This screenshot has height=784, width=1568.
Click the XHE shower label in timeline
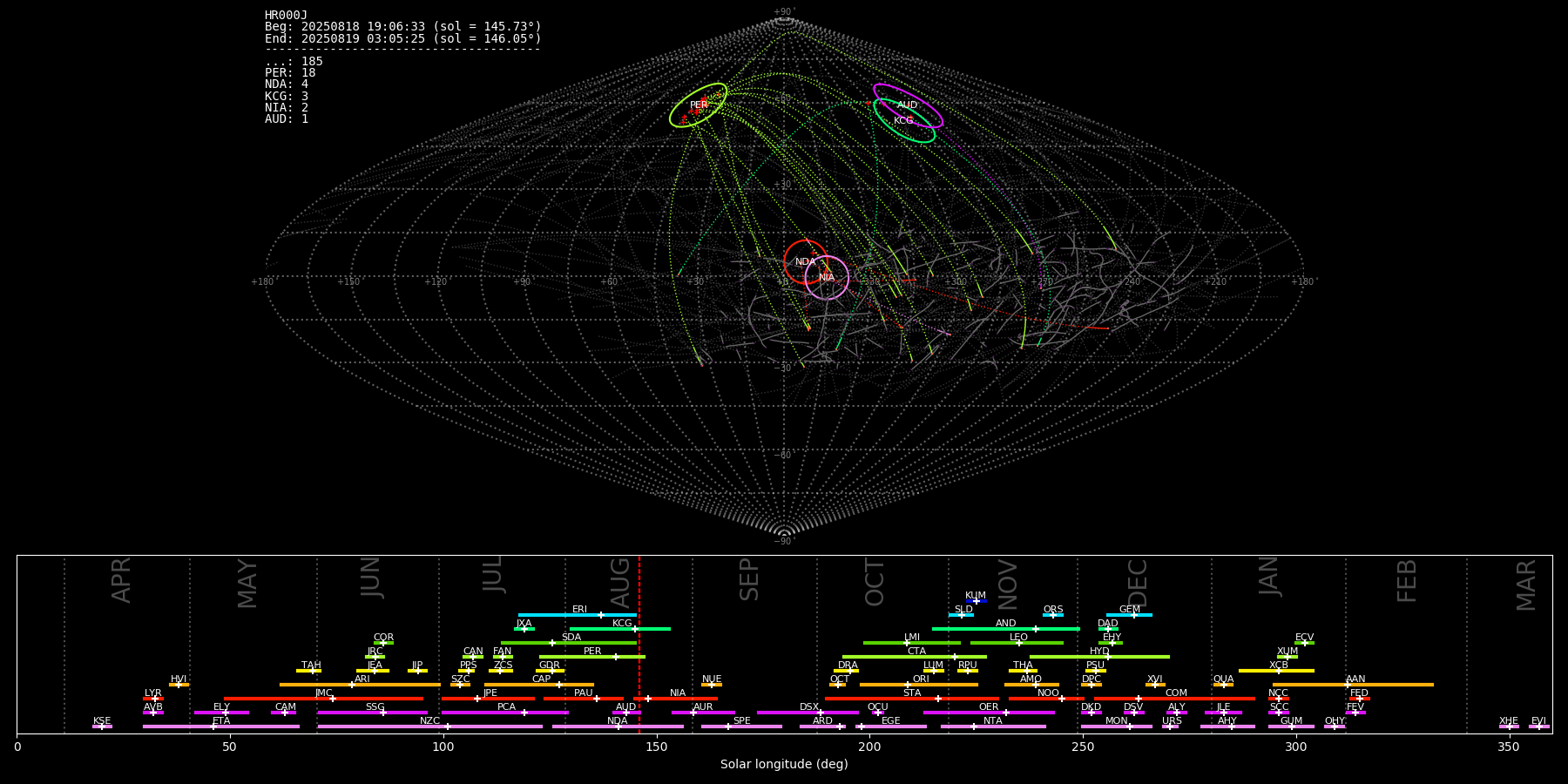point(1509,721)
